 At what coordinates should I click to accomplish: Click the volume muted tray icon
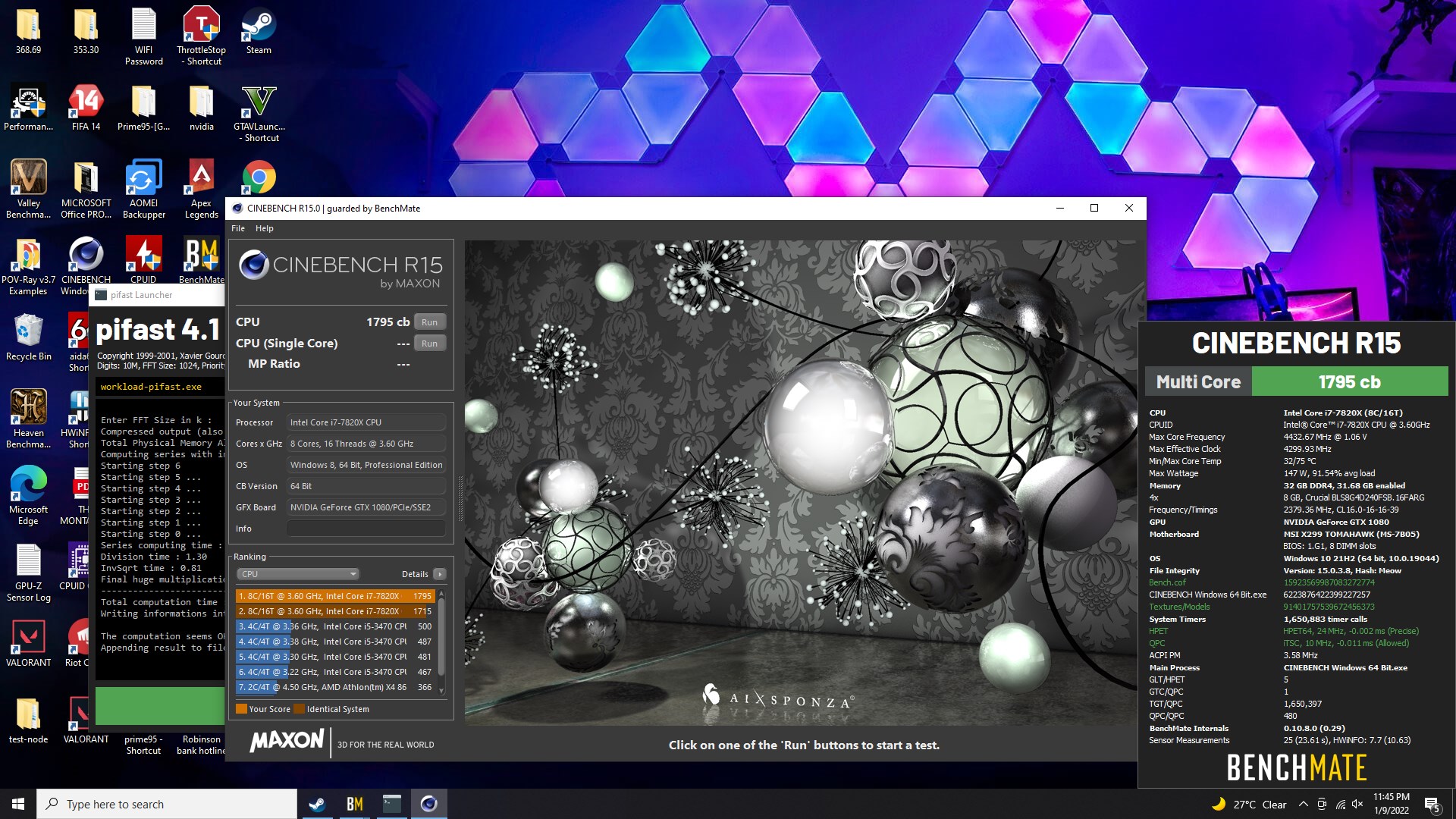[1357, 804]
